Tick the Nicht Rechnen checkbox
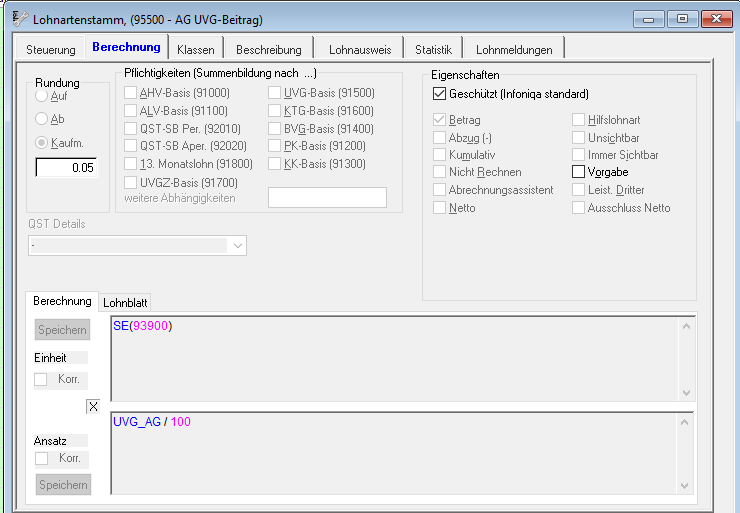740x513 pixels. pyautogui.click(x=439, y=172)
